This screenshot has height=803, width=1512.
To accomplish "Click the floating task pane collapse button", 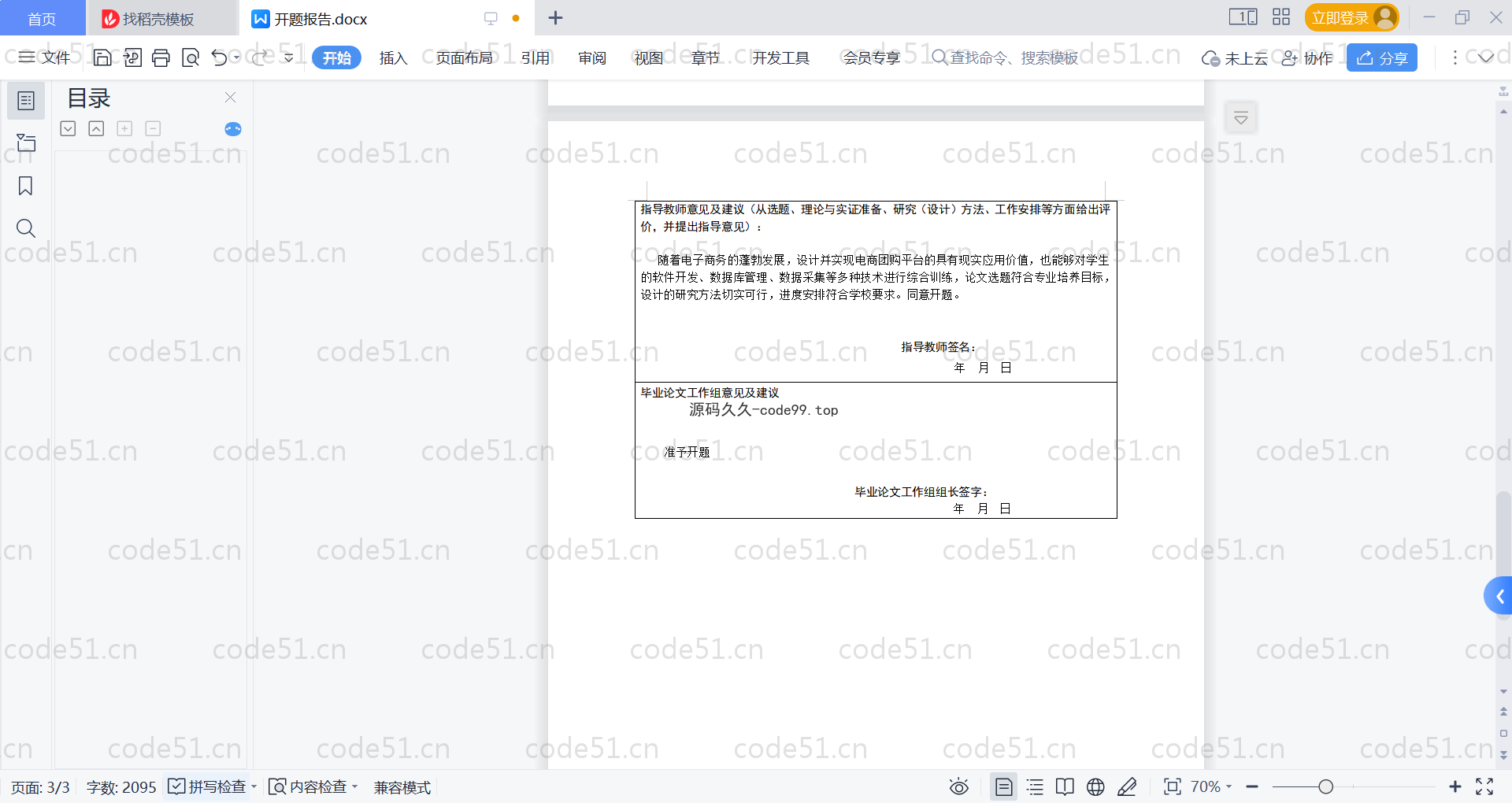I will pyautogui.click(x=1241, y=118).
